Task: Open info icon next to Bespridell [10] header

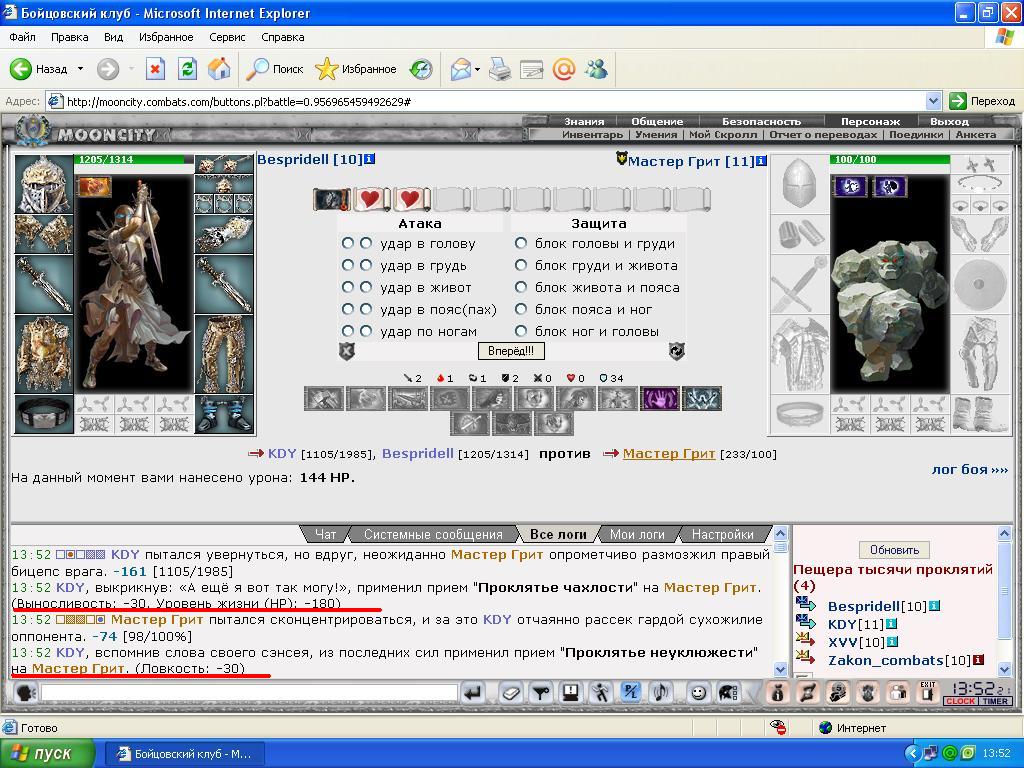Action: [x=370, y=159]
